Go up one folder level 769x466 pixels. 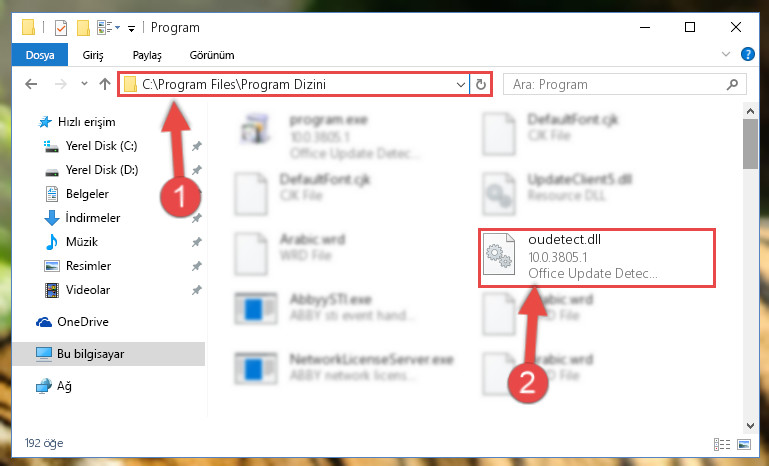click(x=104, y=84)
